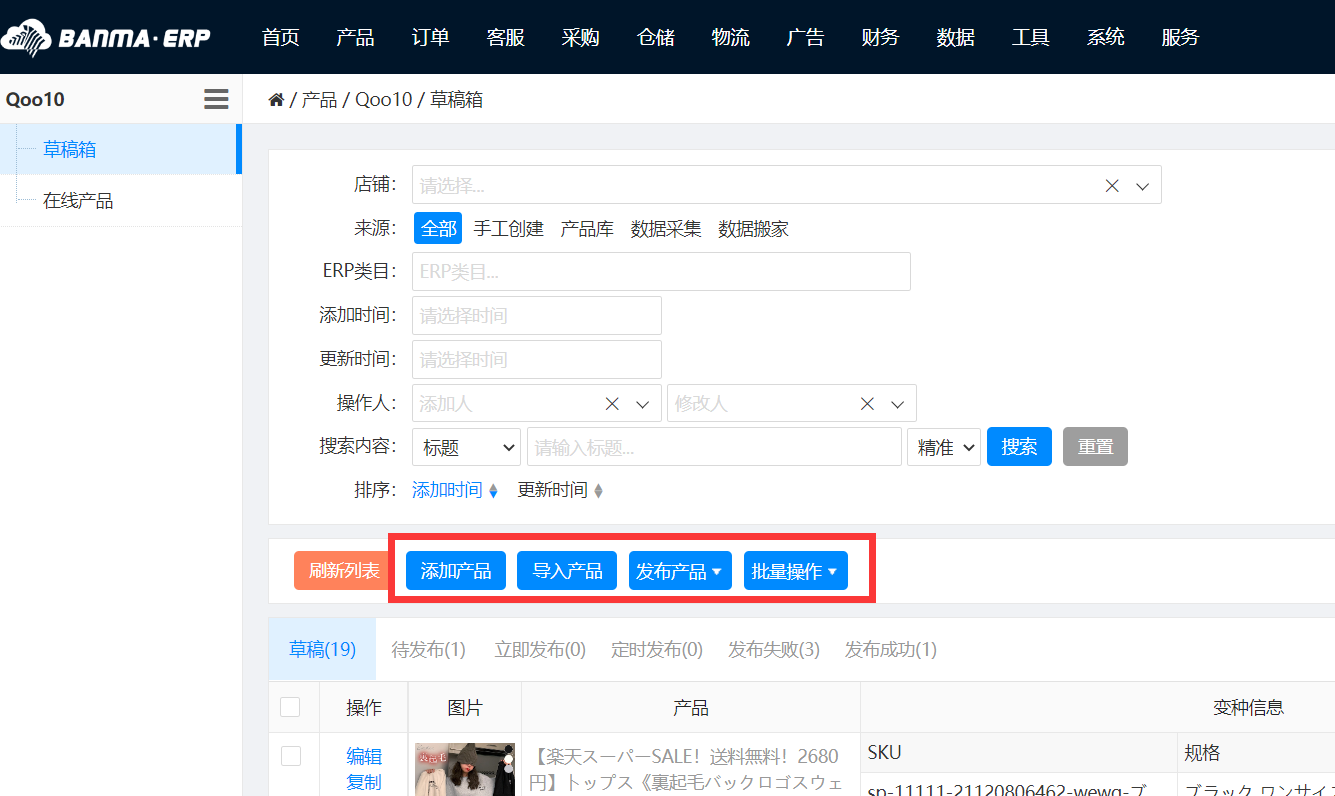This screenshot has height=796, width=1335.
Task: Open the 系统 top menu
Action: point(1106,38)
